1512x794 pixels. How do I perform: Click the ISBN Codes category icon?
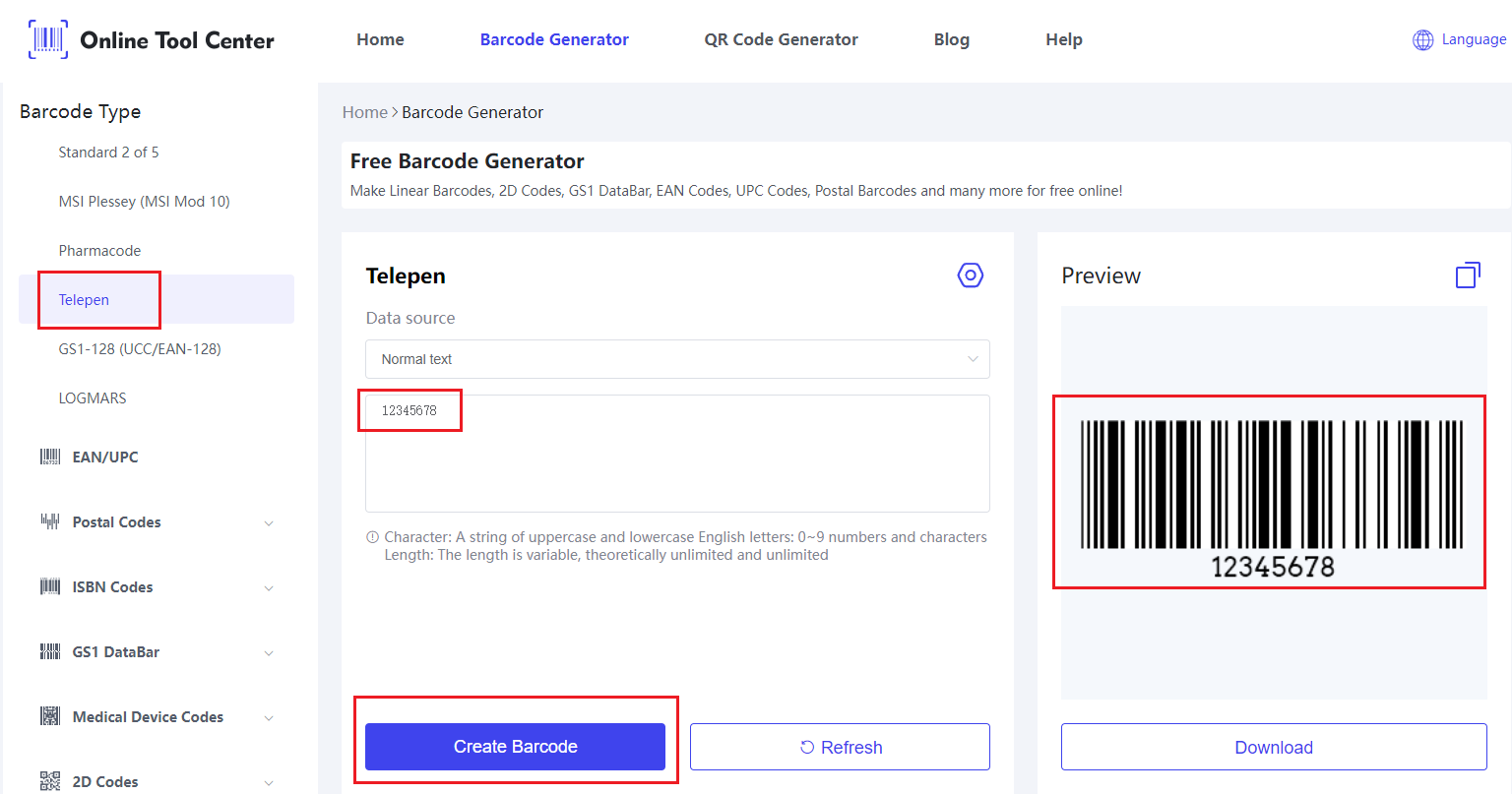[x=50, y=586]
